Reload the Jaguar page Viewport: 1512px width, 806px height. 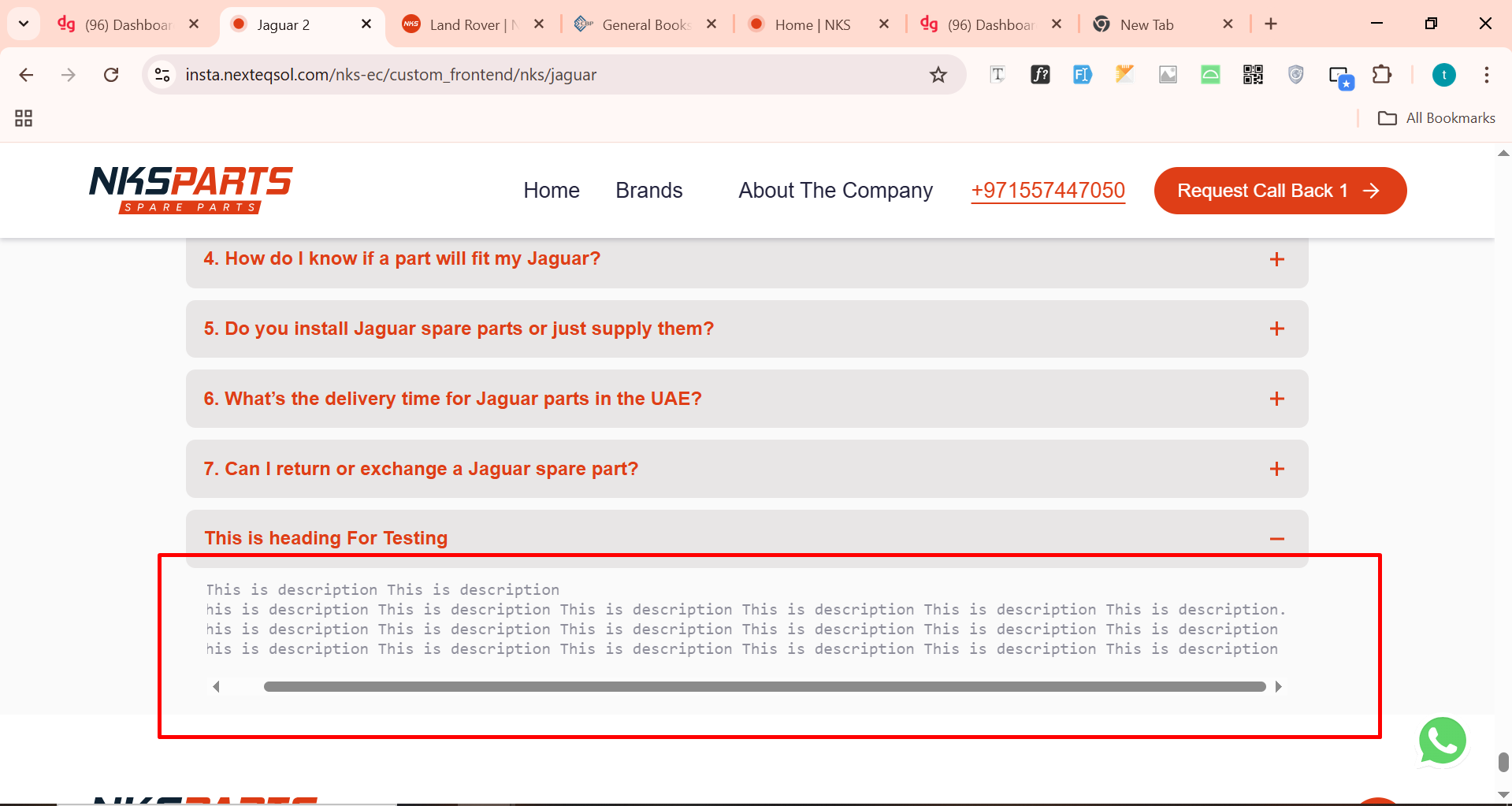click(x=111, y=75)
